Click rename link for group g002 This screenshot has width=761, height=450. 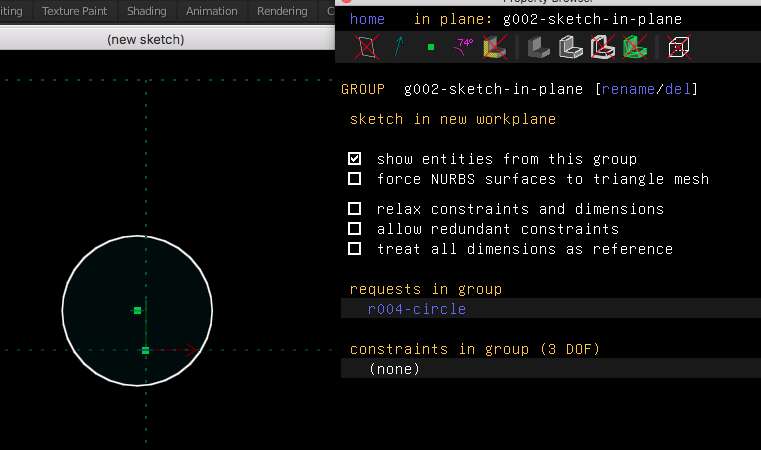point(628,89)
